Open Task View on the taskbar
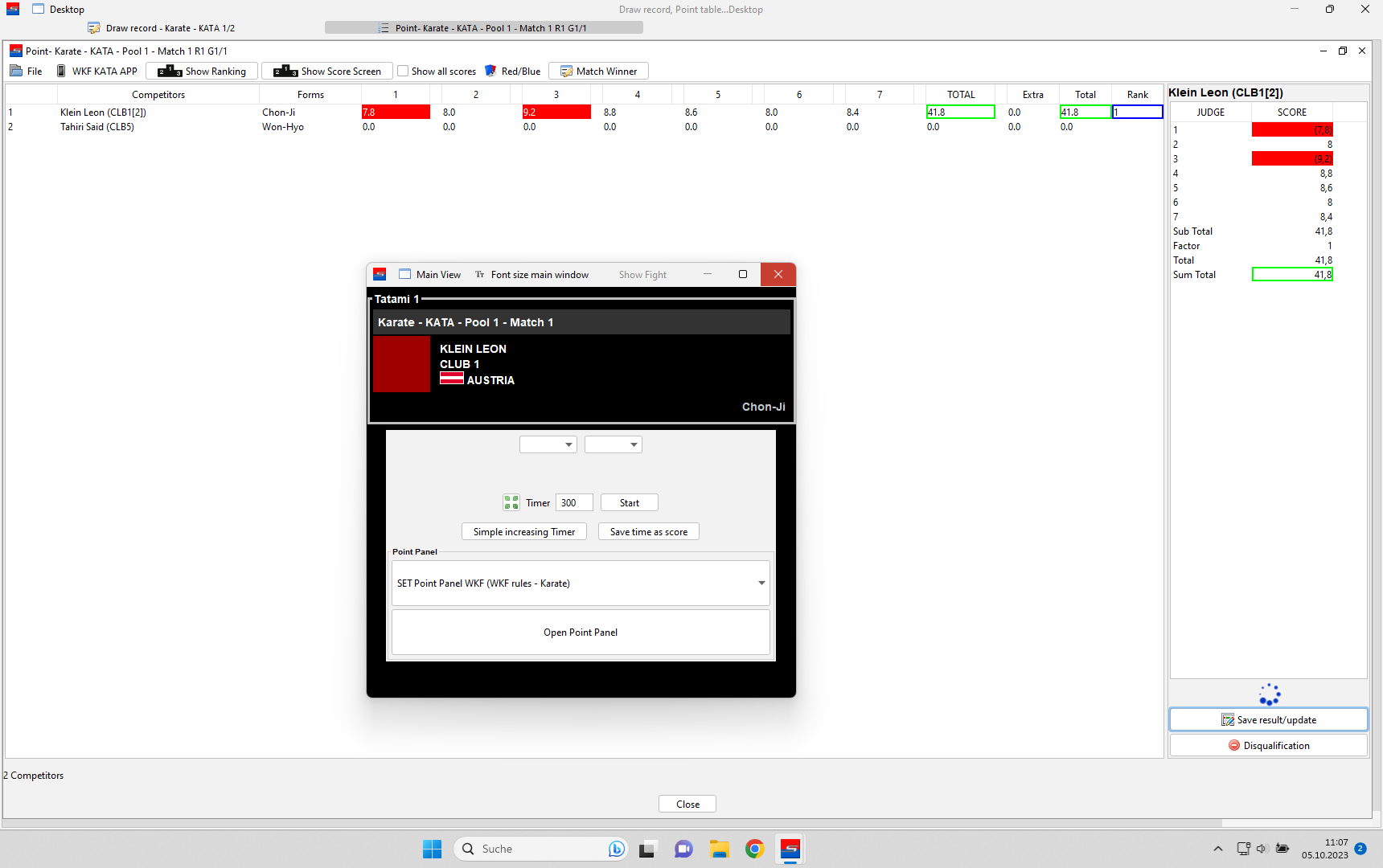Screen dimensions: 1383x868 (647, 849)
